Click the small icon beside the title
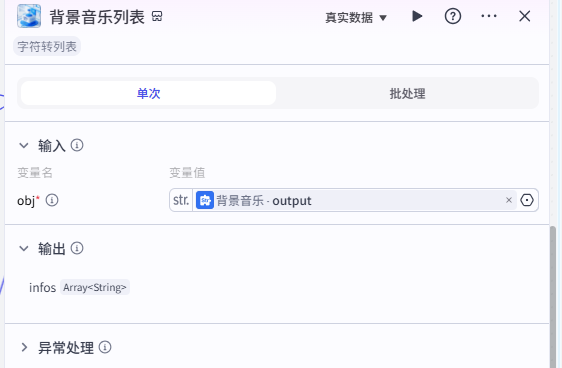This screenshot has height=368, width=562. tap(157, 16)
